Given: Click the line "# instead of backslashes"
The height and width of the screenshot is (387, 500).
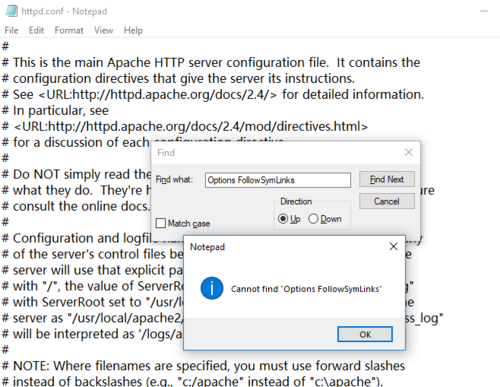Looking at the screenshot, I should click(192, 381).
